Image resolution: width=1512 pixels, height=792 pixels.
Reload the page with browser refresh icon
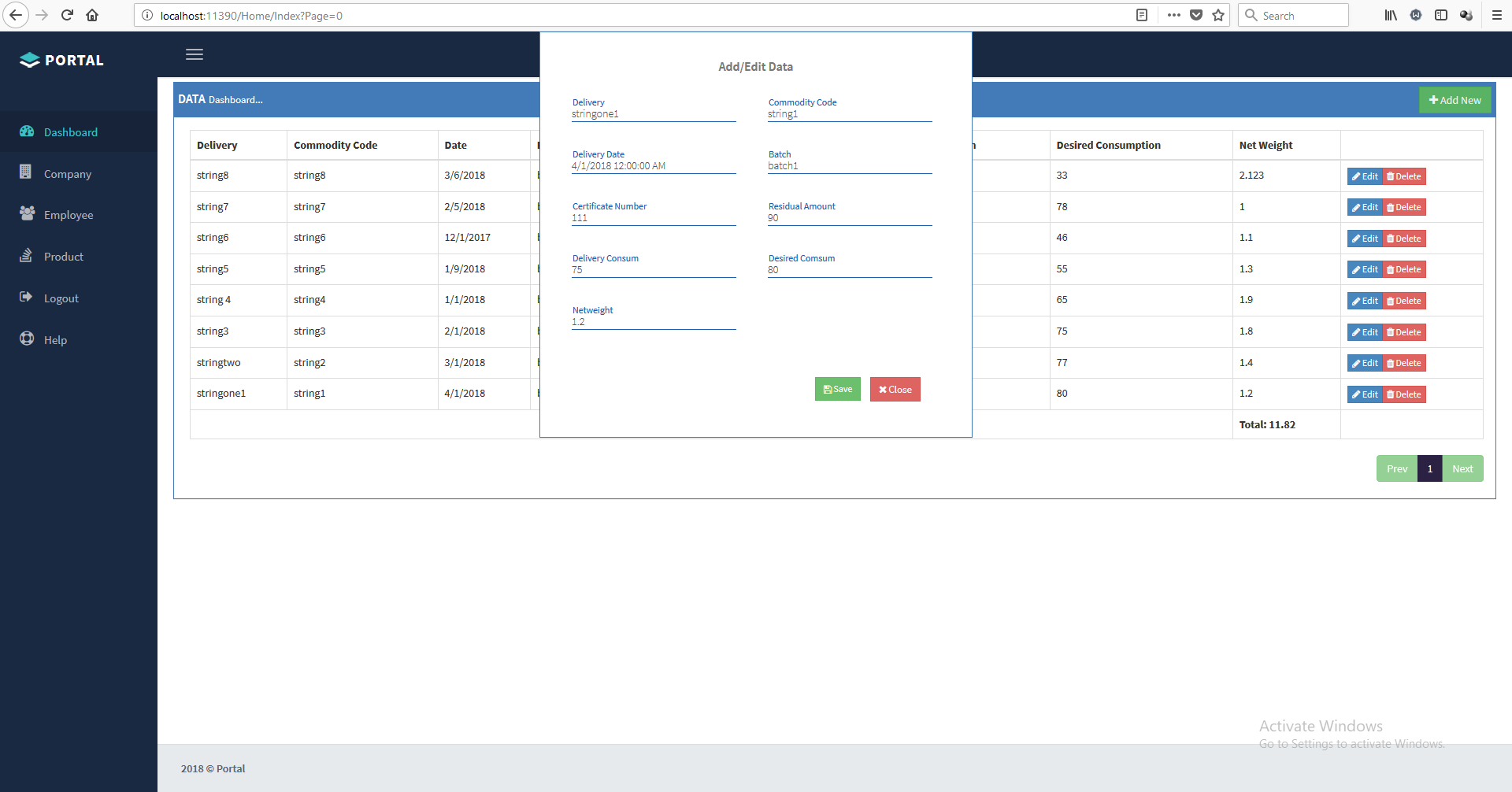coord(67,15)
